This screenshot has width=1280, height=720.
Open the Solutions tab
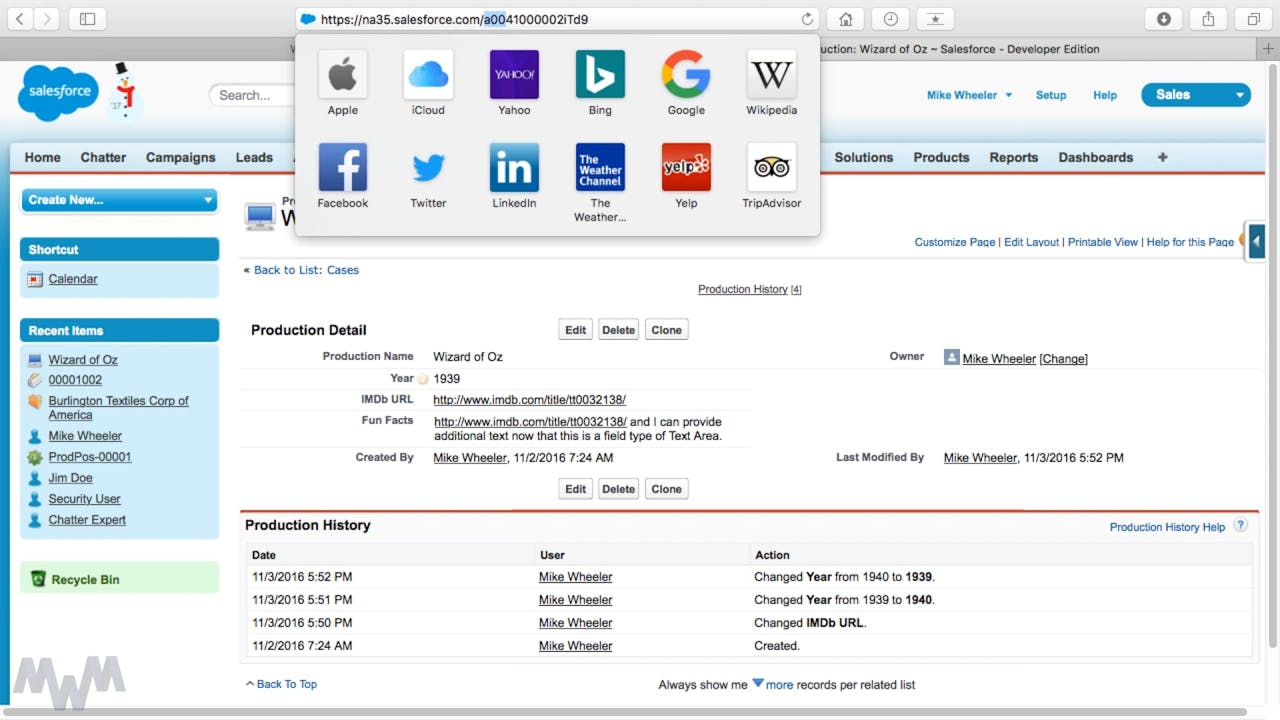point(864,157)
